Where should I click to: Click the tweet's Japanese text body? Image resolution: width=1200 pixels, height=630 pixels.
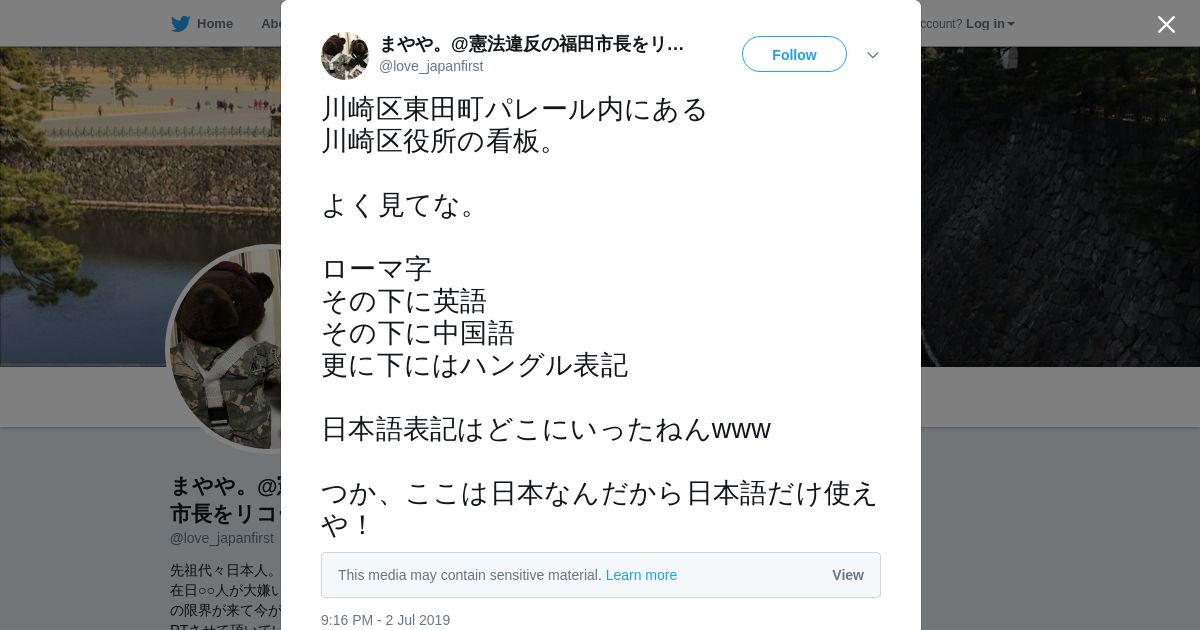click(599, 317)
